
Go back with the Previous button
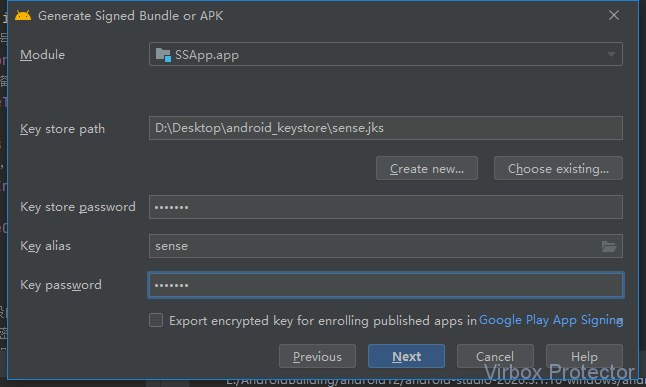click(317, 356)
